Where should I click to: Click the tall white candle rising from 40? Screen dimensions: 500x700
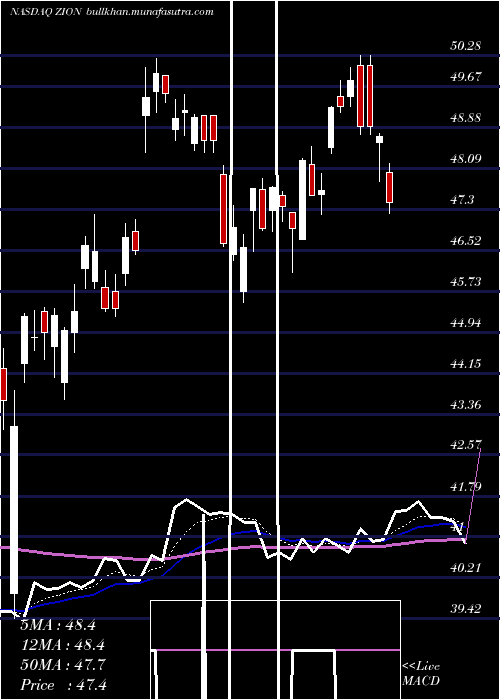click(x=14, y=509)
